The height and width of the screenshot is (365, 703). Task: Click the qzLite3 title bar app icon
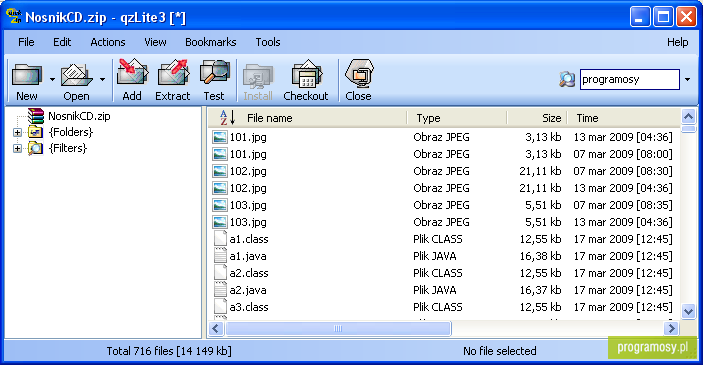pos(13,16)
